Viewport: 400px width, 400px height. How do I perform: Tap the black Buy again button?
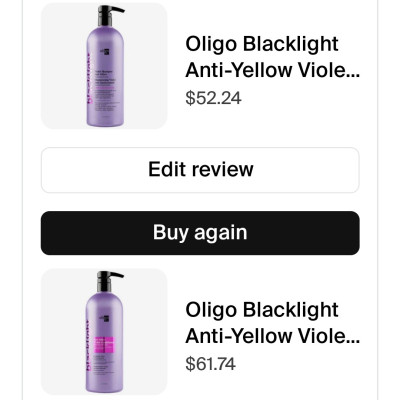point(200,233)
